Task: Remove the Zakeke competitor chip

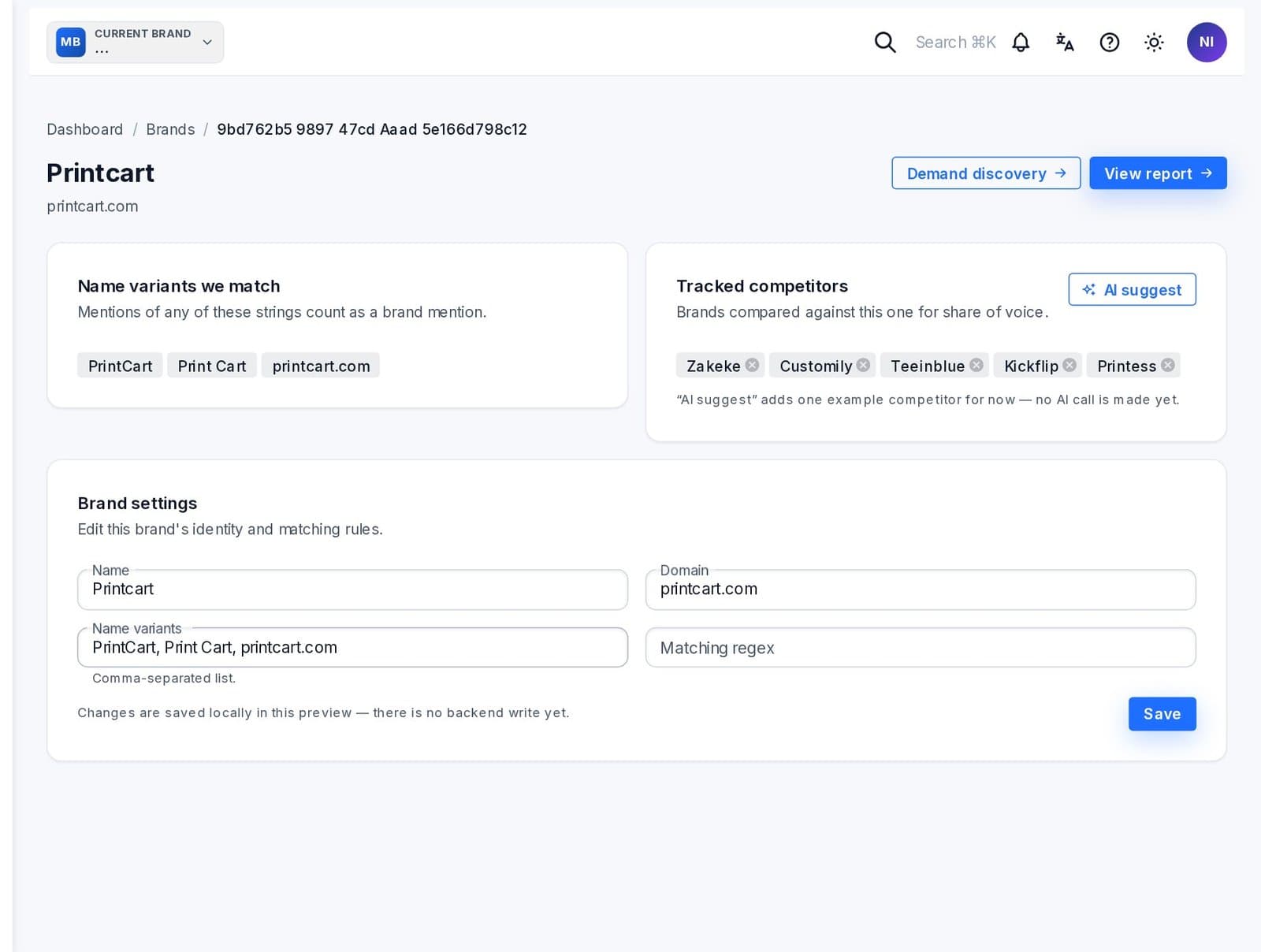Action: click(x=752, y=365)
